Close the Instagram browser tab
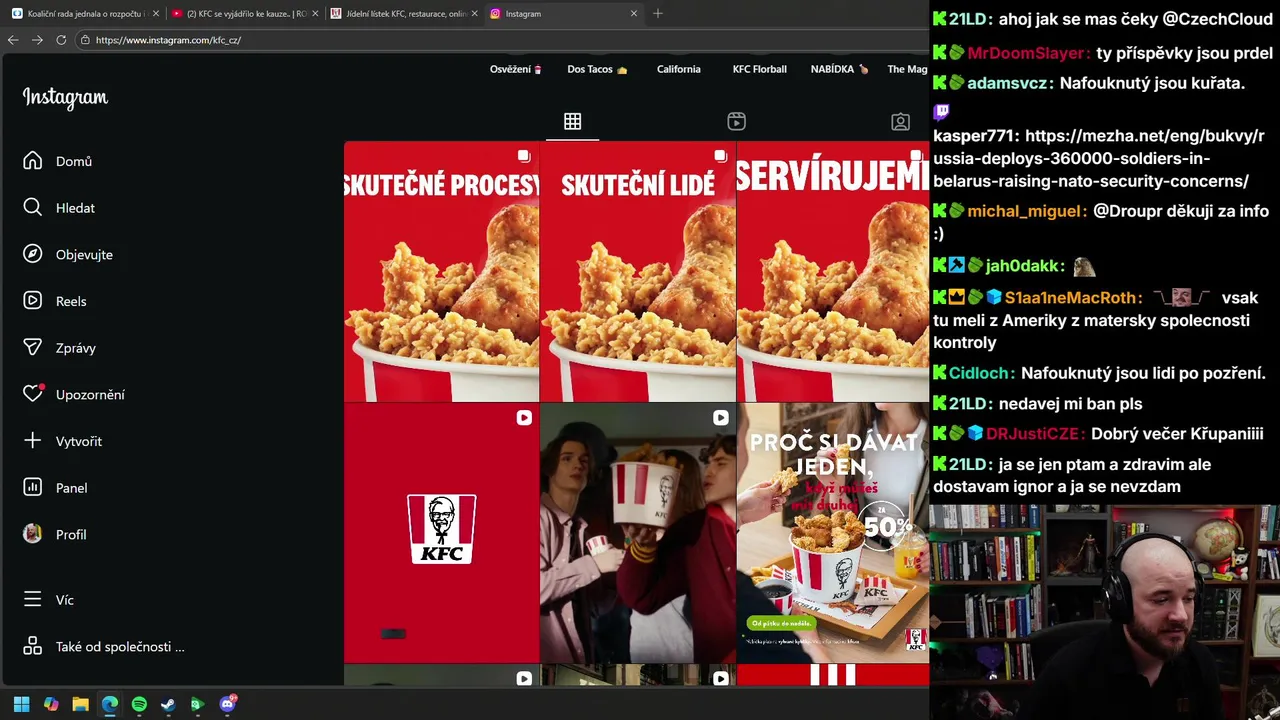Viewport: 1280px width, 720px height. point(633,14)
